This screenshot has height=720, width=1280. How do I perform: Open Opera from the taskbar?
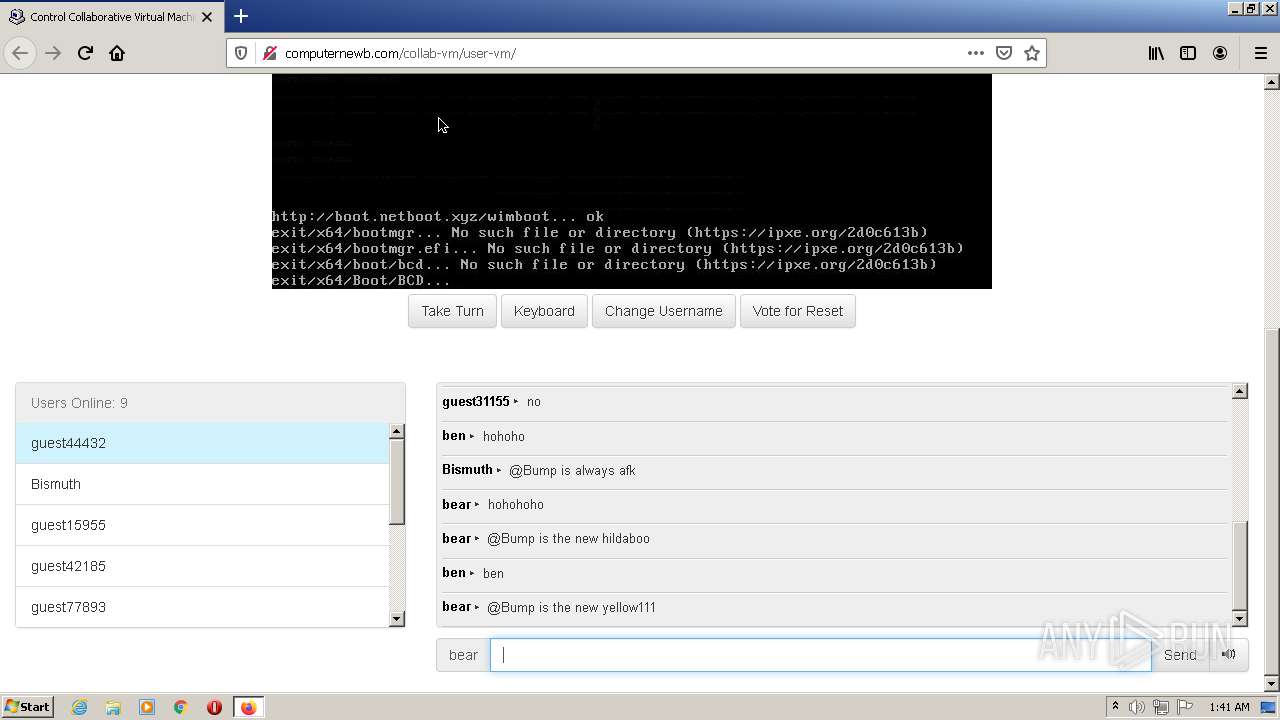[x=214, y=707]
